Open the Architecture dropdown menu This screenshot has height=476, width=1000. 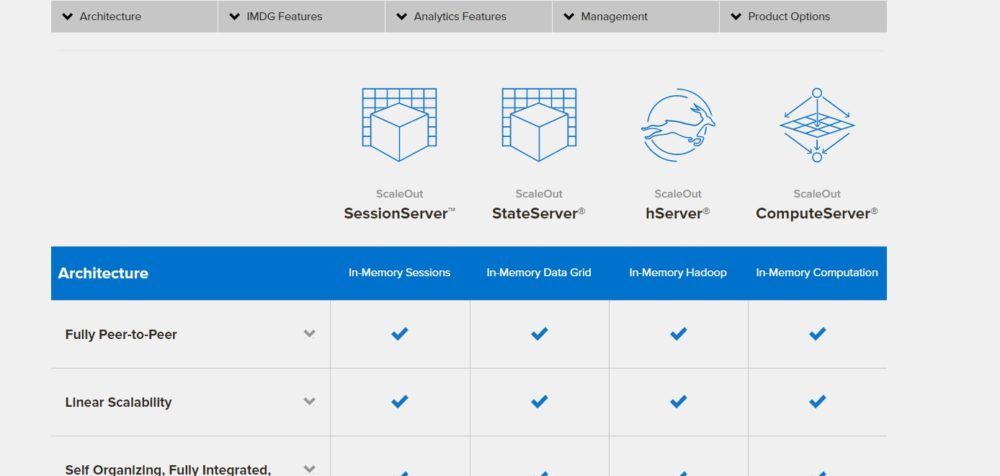134,16
